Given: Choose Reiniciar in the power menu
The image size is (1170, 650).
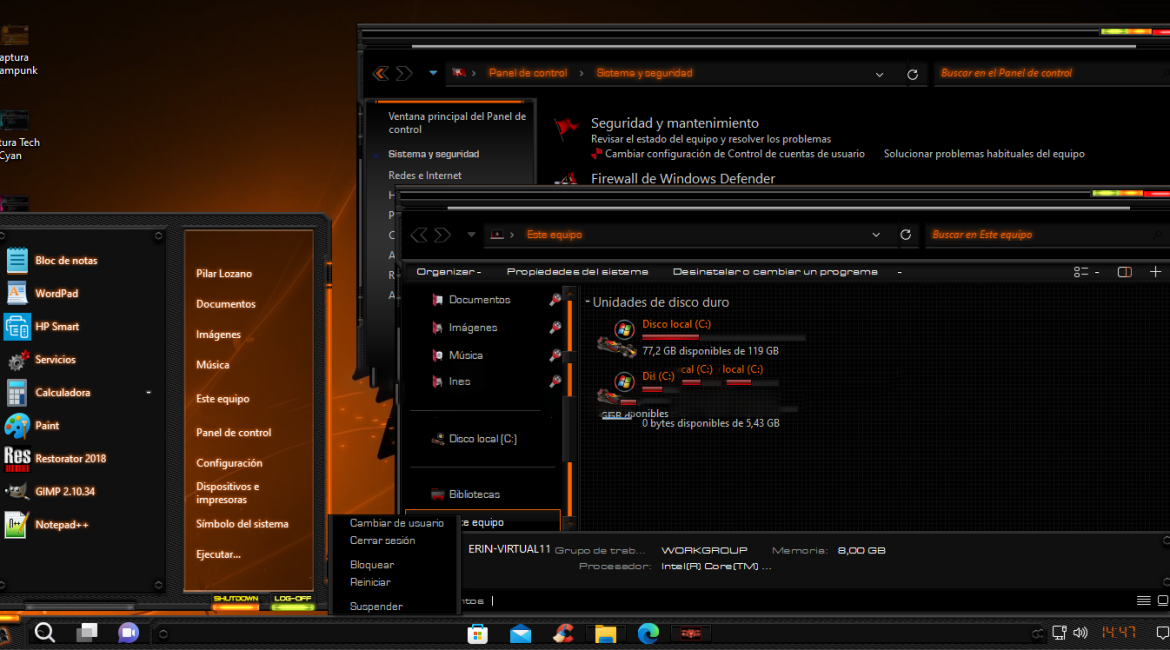Looking at the screenshot, I should click(370, 582).
